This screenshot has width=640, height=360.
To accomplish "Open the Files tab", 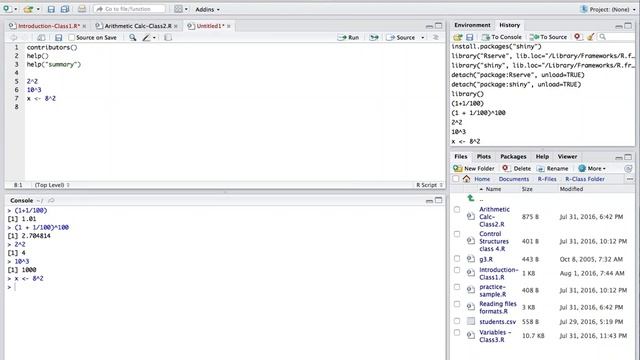I will click(461, 156).
